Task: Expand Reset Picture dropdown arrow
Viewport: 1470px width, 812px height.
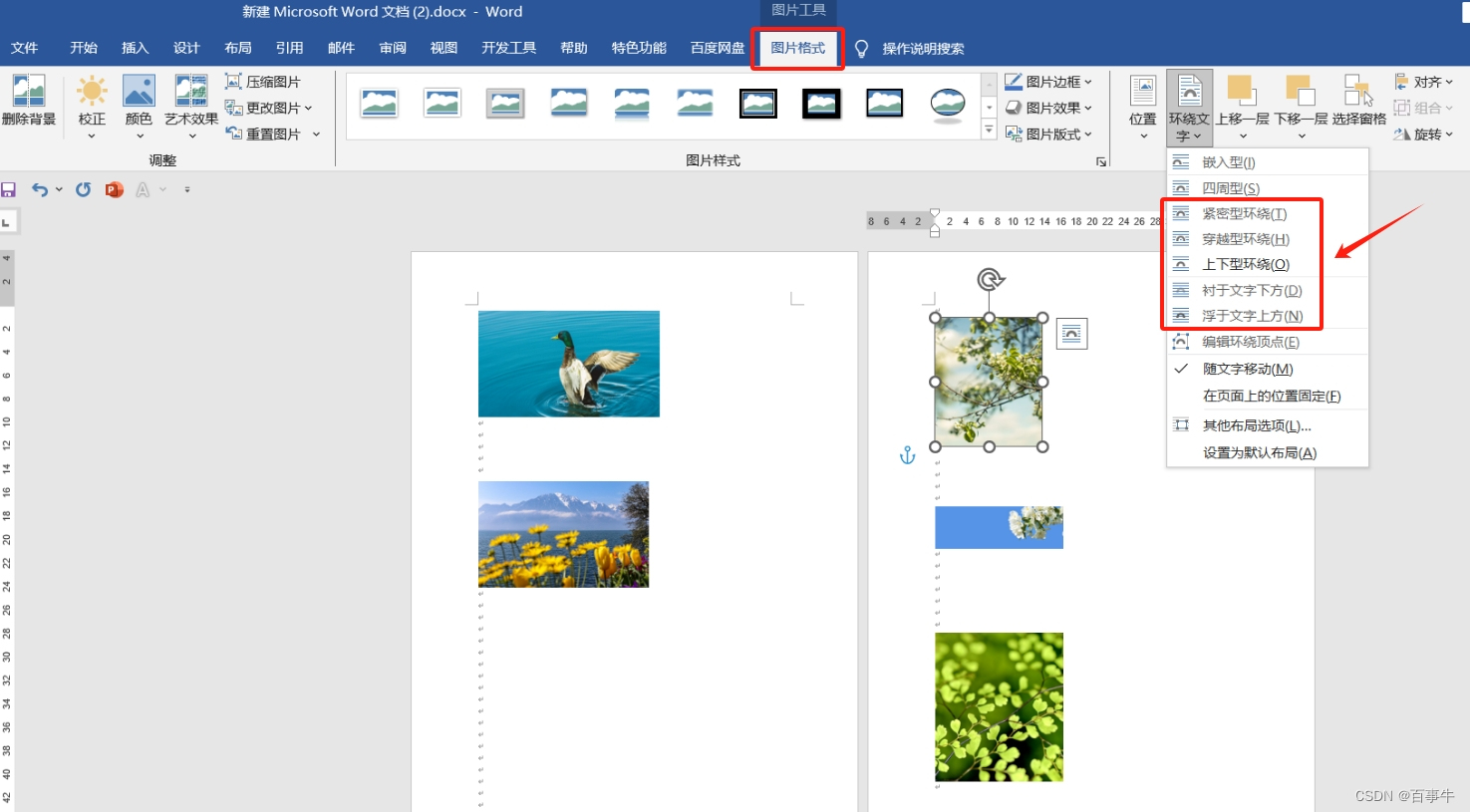Action: (317, 134)
